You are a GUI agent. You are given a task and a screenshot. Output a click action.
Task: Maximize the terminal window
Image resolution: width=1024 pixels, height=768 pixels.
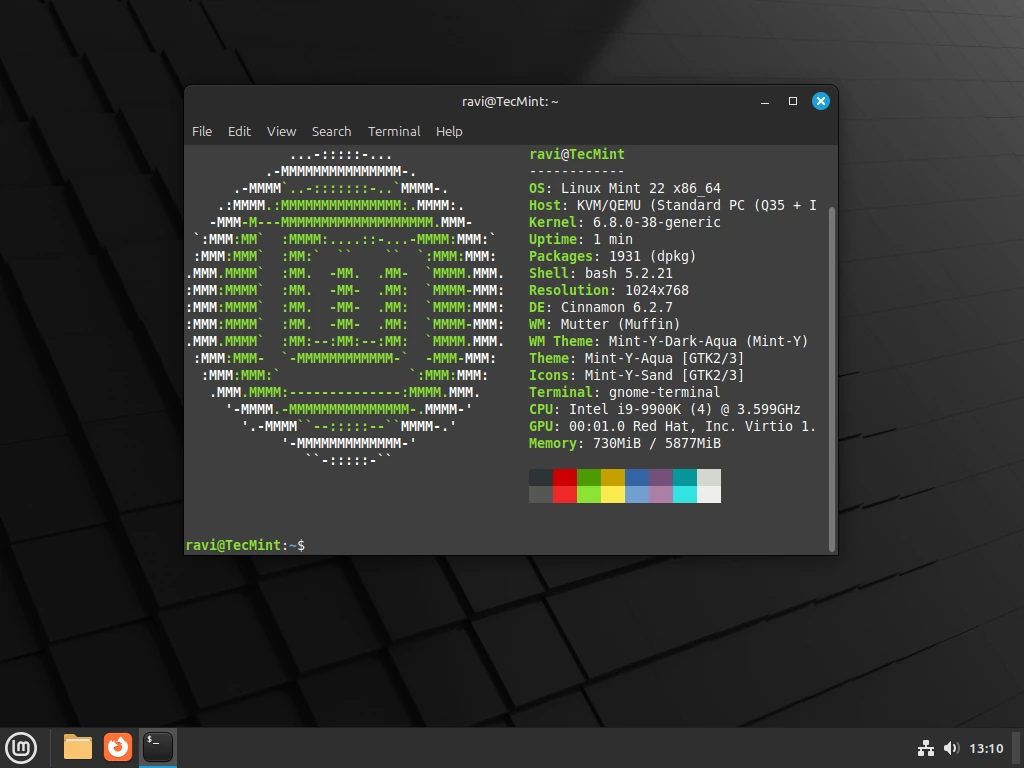(x=793, y=101)
